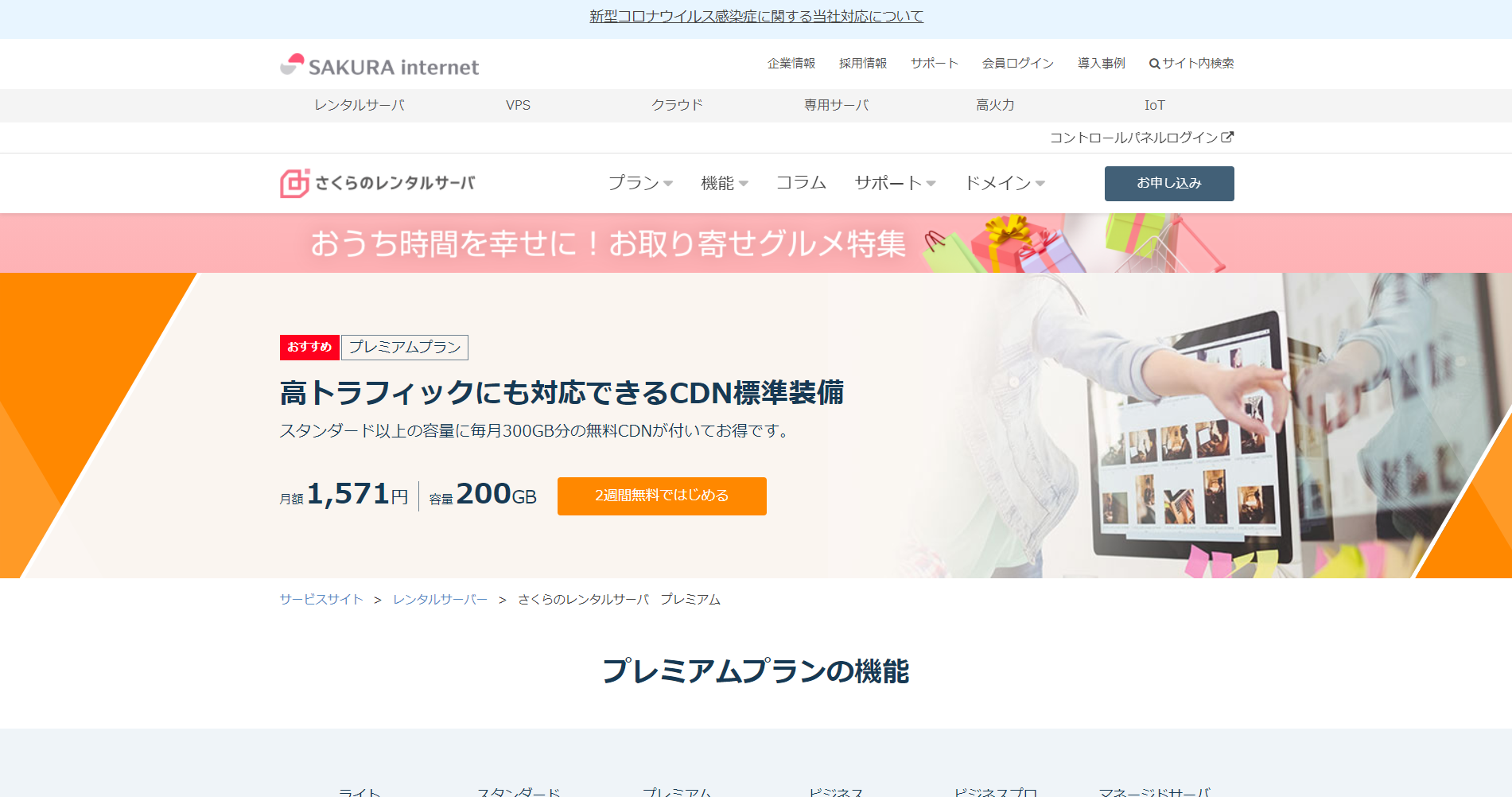Open 企業情報 in the header

pos(791,64)
